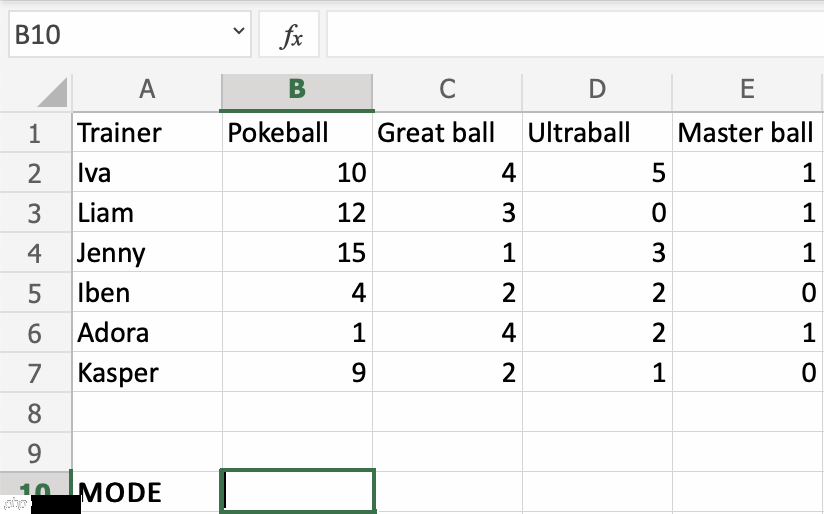Select Adora's Great ball value 4
The image size is (824, 514).
click(x=447, y=332)
